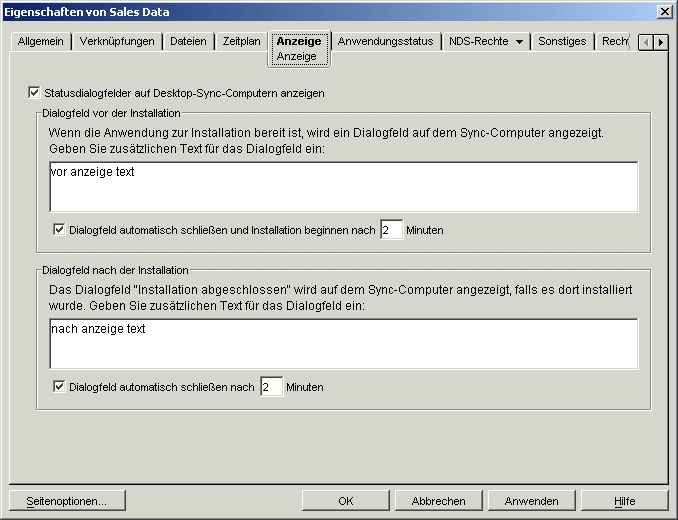The height and width of the screenshot is (520, 678).
Task: Switch to the Verknüpfungen tab
Action: click(x=117, y=41)
